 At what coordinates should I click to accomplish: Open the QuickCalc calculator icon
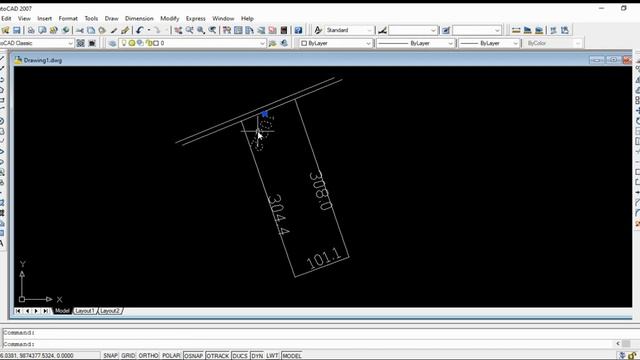(284, 30)
